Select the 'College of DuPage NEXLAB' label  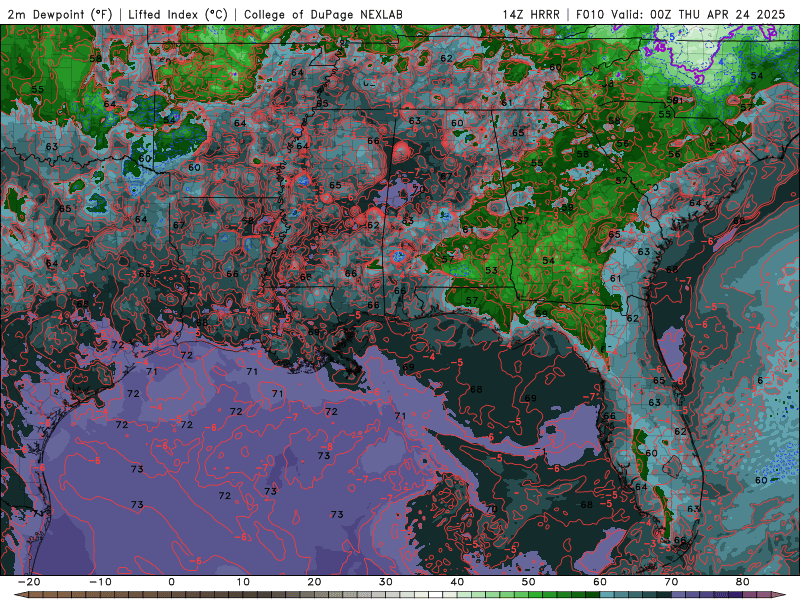click(323, 14)
